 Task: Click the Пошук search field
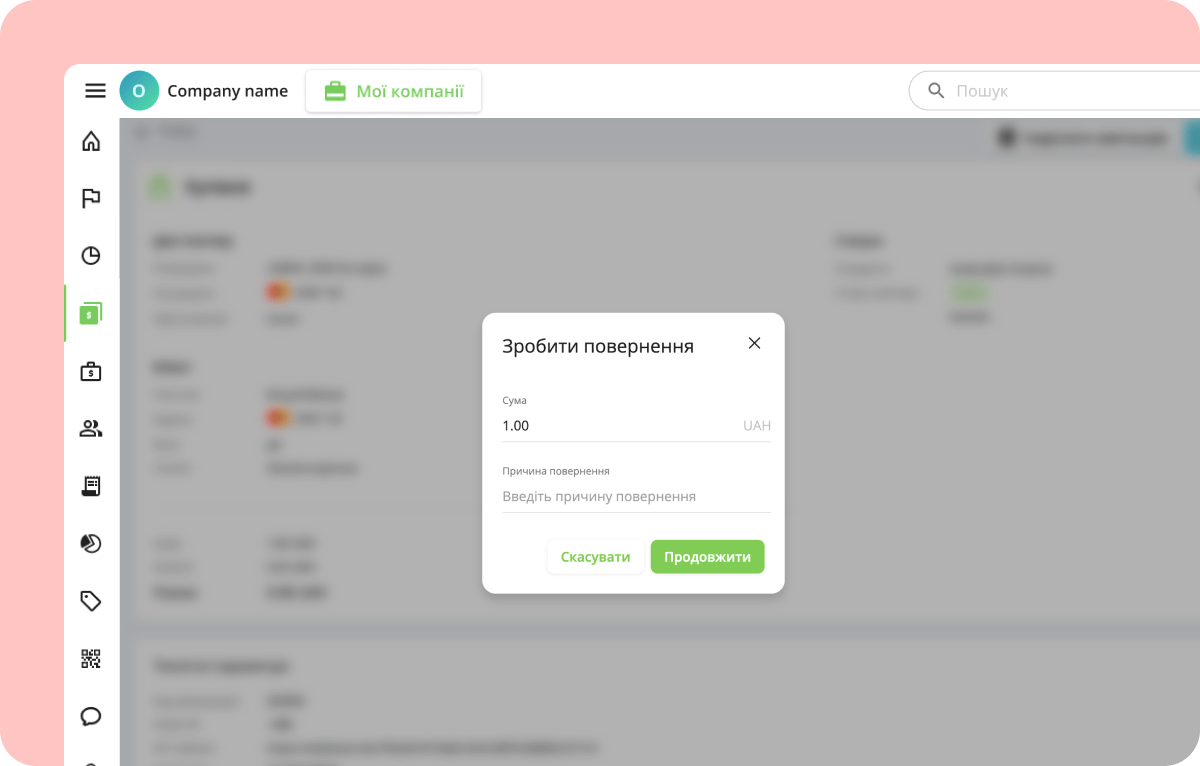coord(1070,91)
